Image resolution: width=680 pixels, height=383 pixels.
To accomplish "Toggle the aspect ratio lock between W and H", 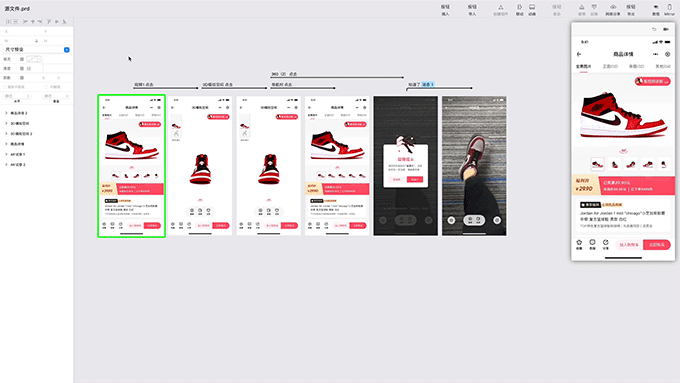I will (36, 41).
